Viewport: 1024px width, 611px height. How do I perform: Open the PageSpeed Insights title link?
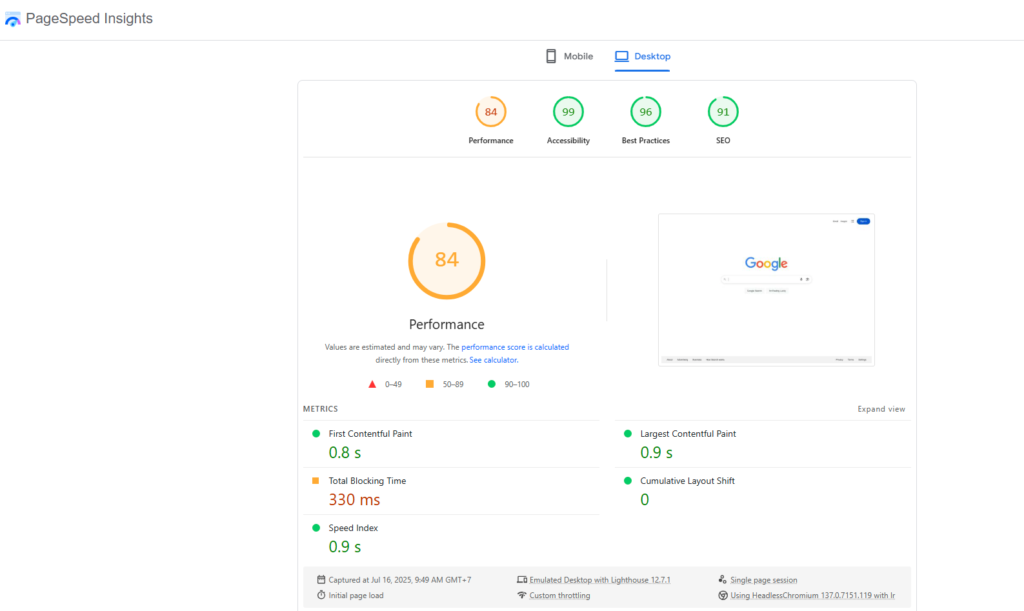(x=89, y=18)
